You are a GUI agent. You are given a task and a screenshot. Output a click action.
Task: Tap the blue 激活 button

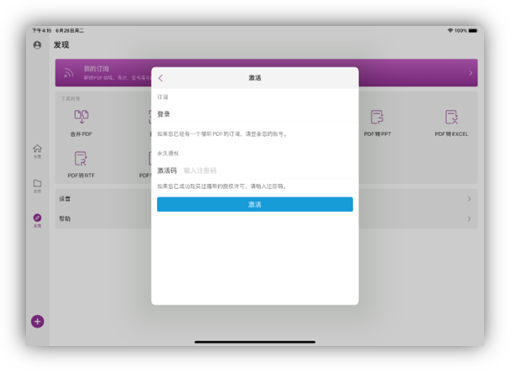[x=255, y=204]
